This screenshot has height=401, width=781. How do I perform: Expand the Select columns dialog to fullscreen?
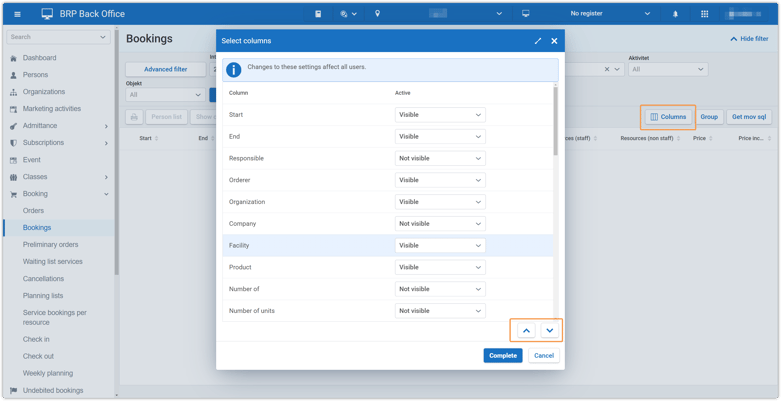(538, 41)
